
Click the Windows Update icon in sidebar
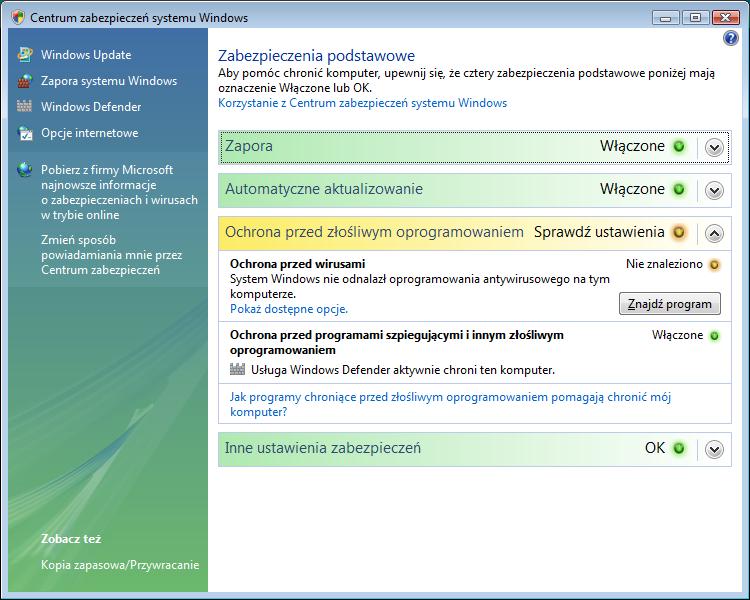[x=25, y=55]
